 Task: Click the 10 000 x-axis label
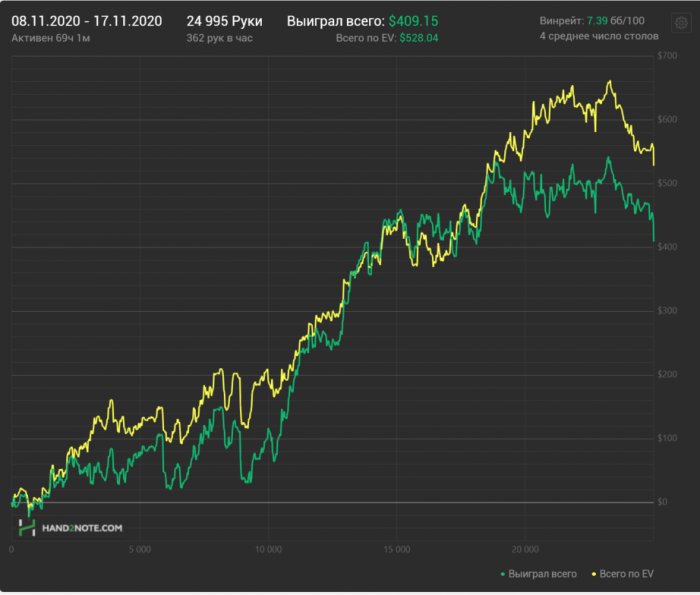[268, 549]
